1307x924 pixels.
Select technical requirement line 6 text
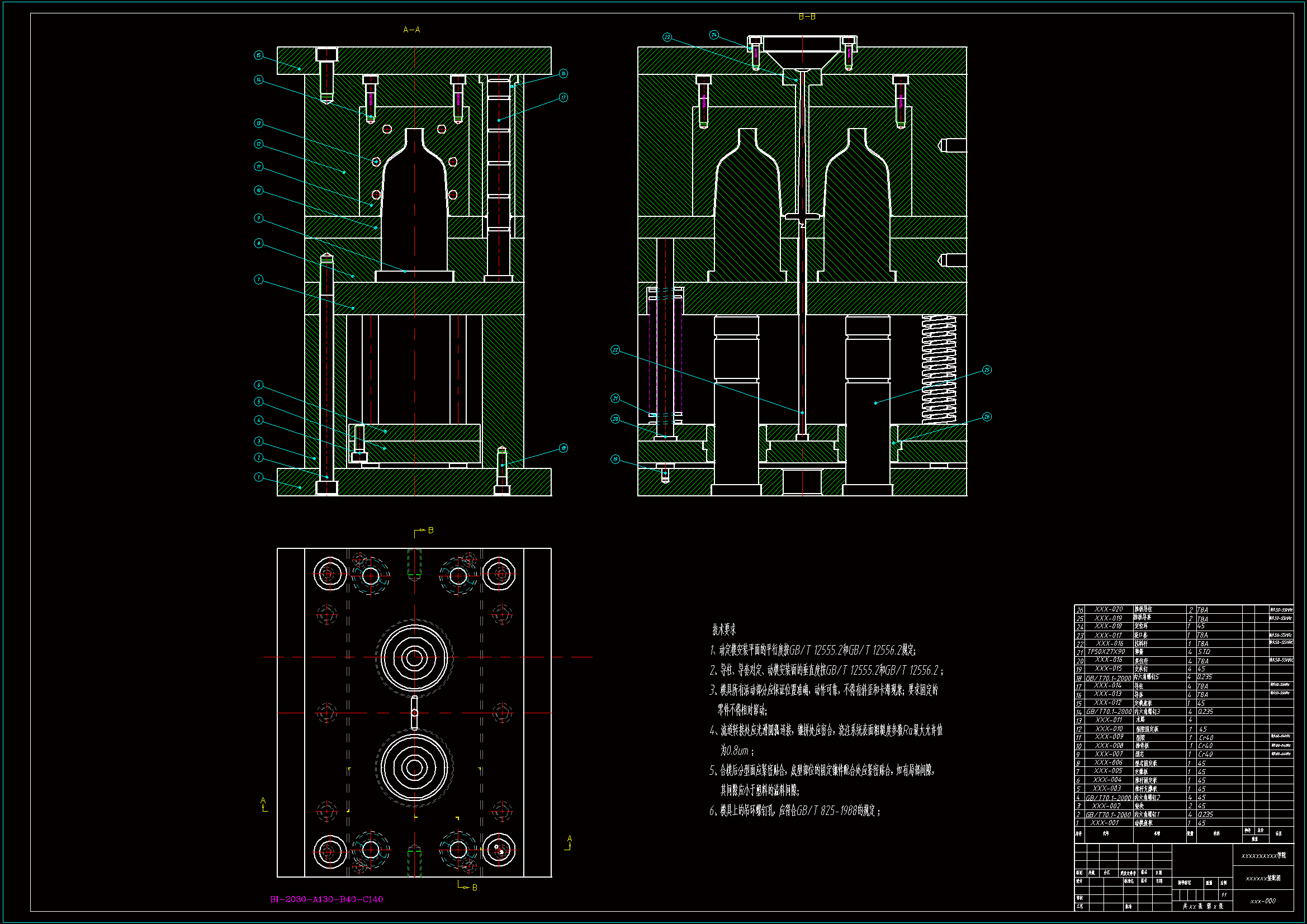795,811
